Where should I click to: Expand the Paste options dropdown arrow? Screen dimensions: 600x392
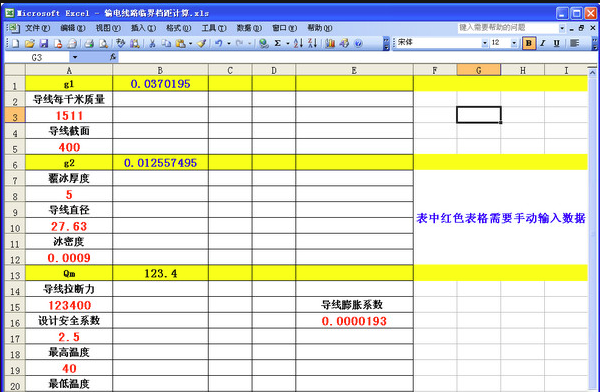(x=190, y=43)
